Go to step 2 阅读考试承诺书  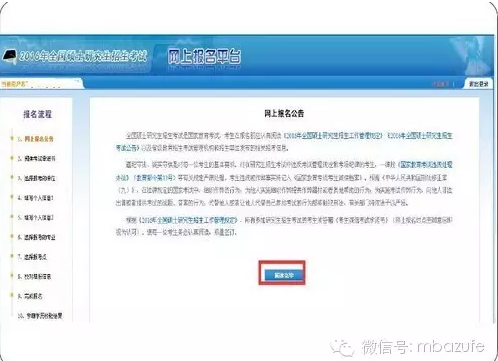coord(37,159)
